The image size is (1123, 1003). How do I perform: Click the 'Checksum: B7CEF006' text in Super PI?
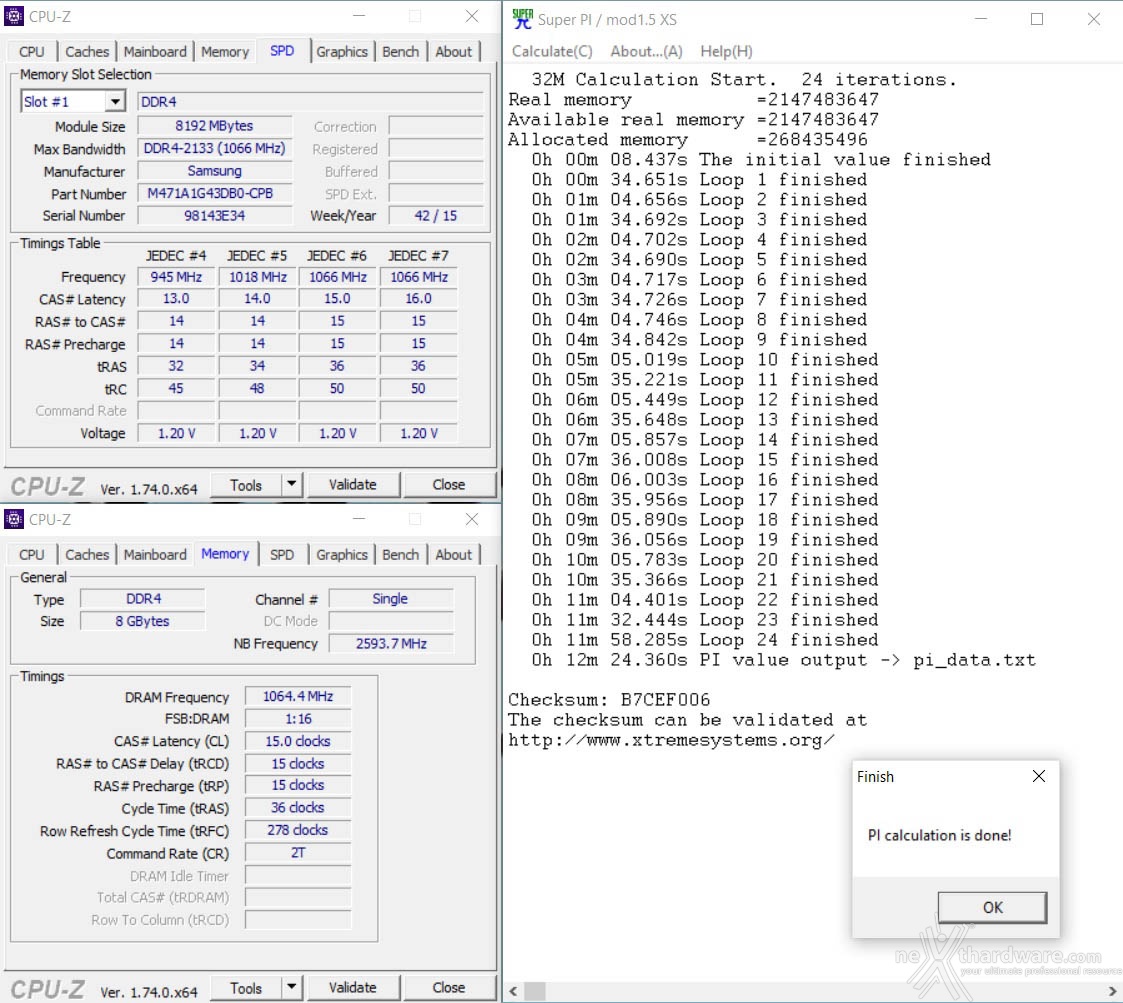point(609,700)
